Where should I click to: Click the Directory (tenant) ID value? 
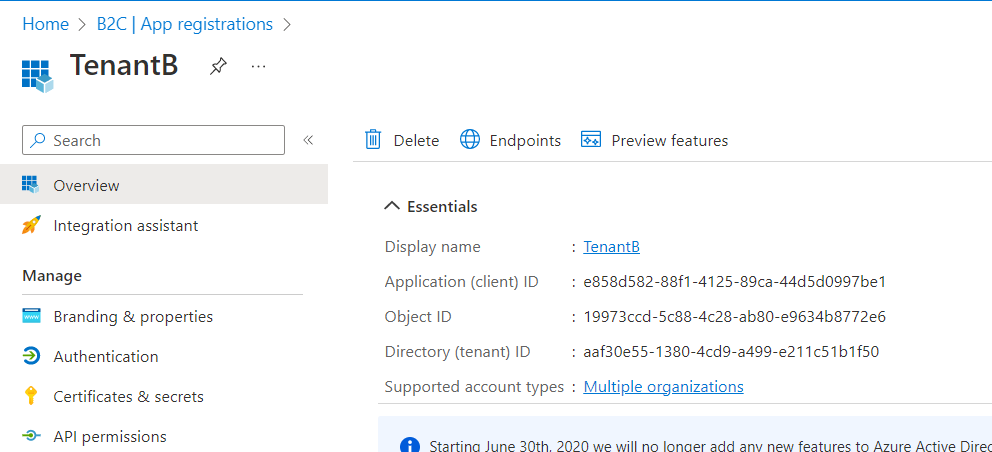point(731,351)
